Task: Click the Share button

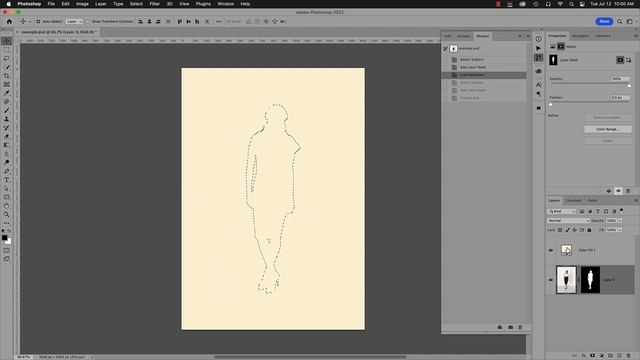Action: coord(604,21)
